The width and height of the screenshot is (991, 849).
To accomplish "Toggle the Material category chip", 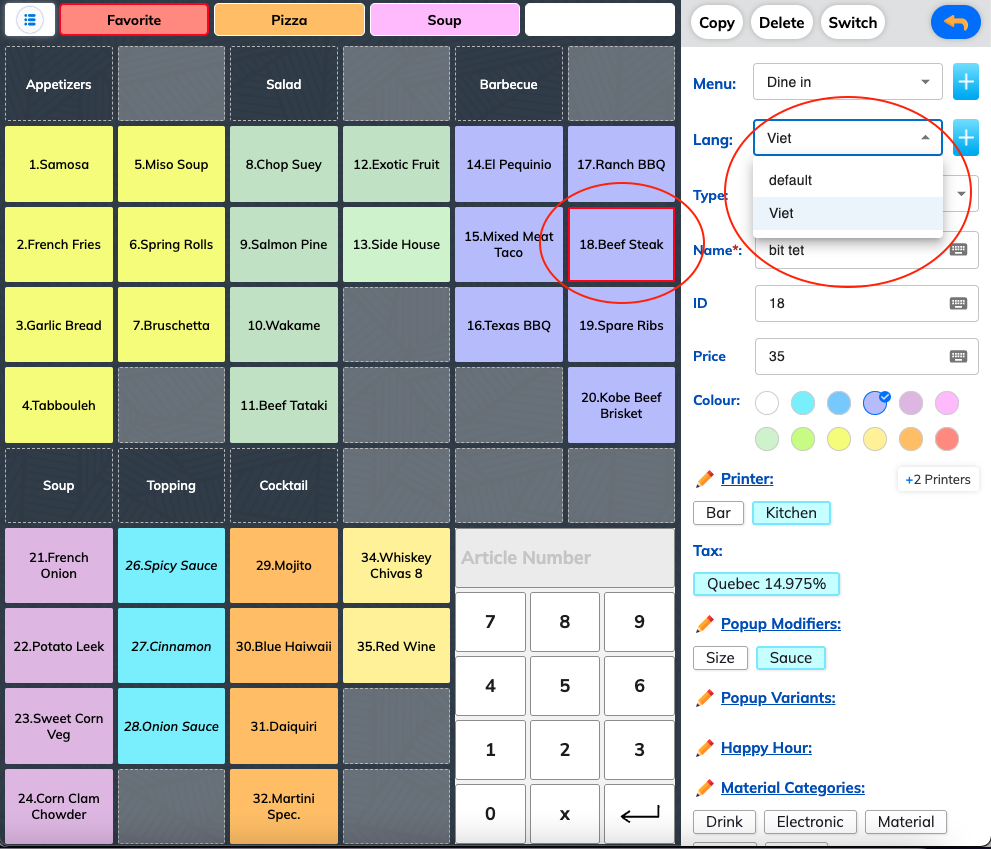I will tap(906, 822).
